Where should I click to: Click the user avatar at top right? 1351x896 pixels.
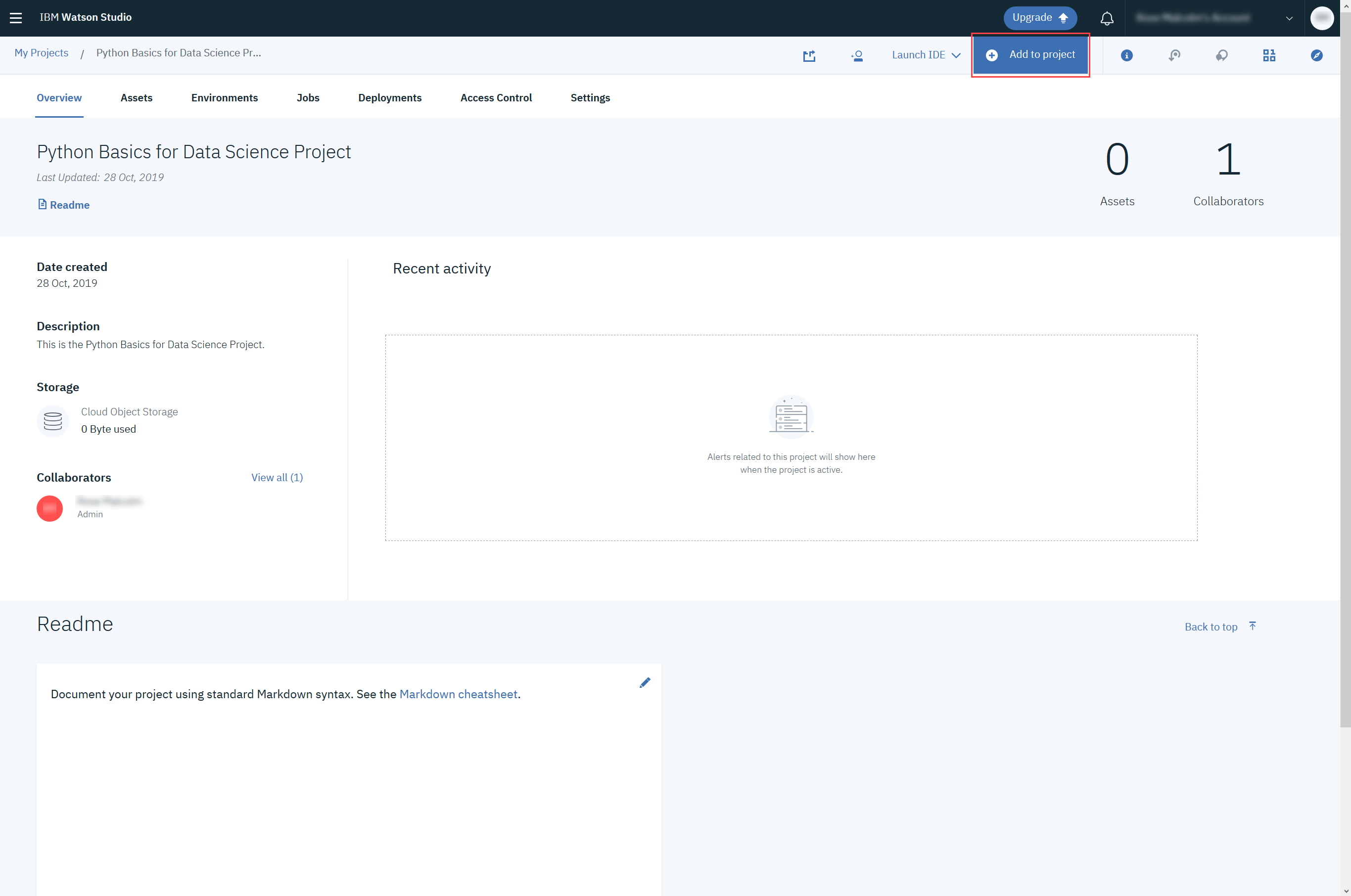point(1321,18)
